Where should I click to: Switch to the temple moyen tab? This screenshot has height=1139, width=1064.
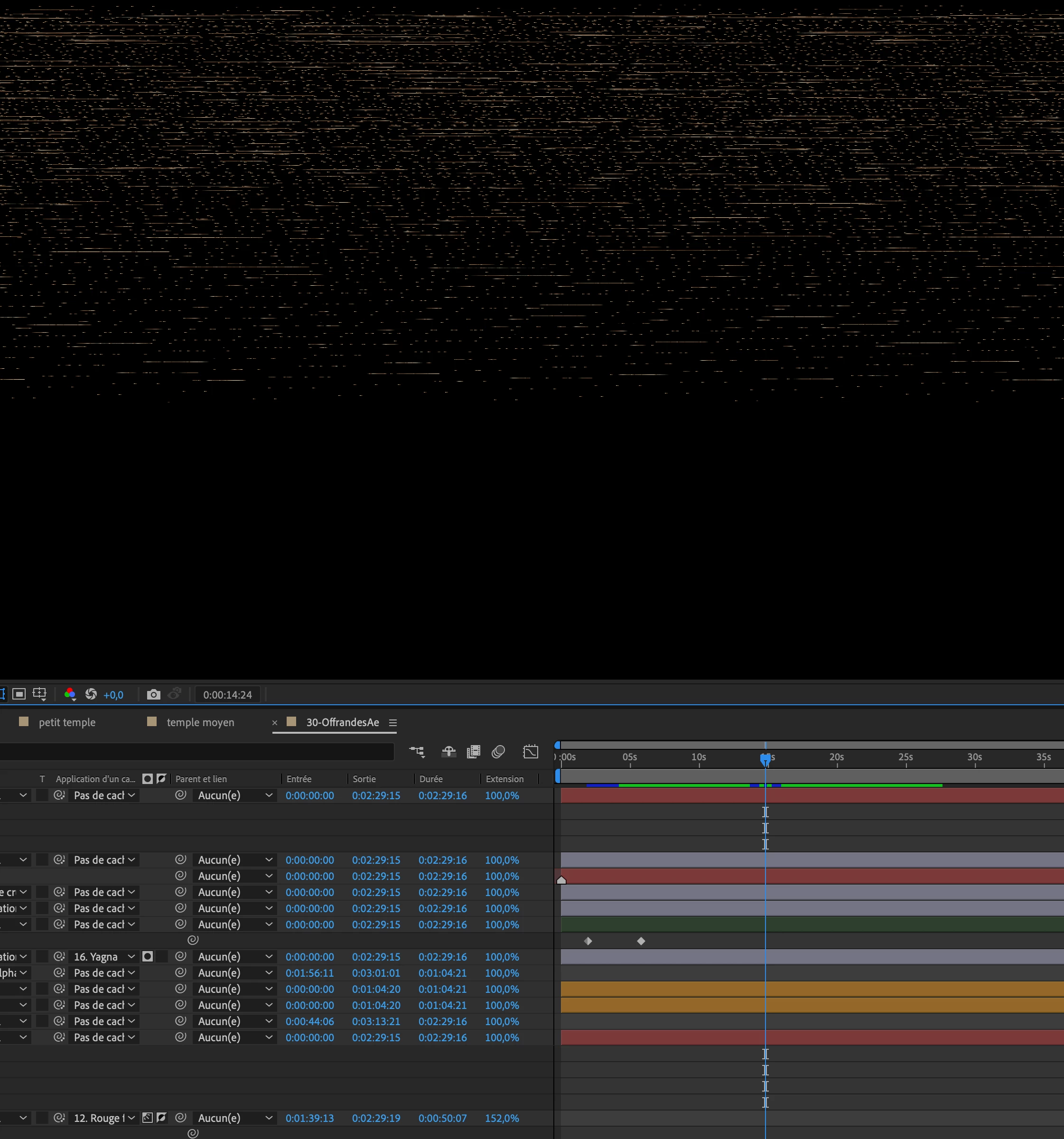(x=200, y=722)
